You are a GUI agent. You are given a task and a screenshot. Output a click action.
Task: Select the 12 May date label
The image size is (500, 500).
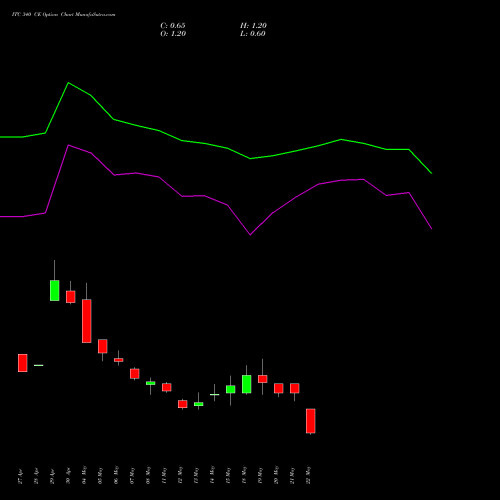[181, 475]
